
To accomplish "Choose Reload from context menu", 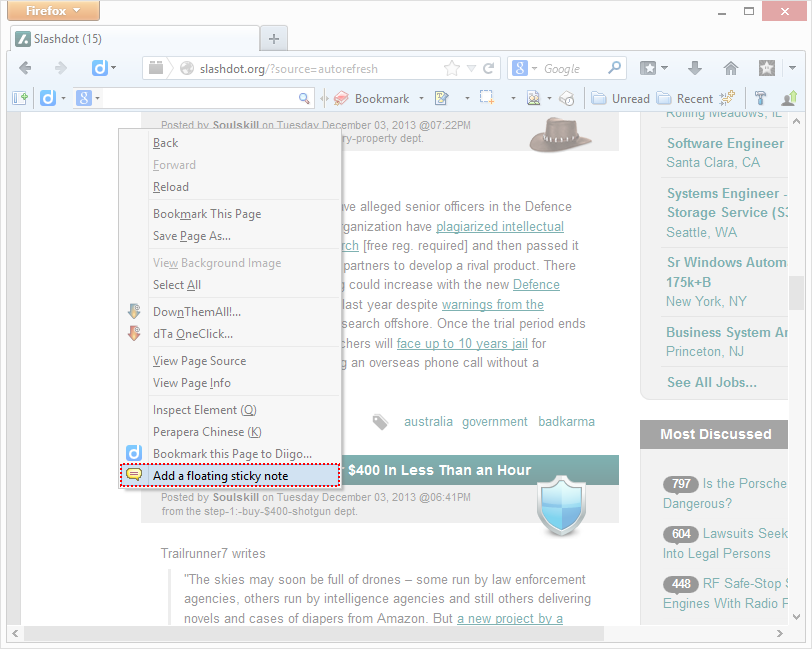I will (230, 187).
